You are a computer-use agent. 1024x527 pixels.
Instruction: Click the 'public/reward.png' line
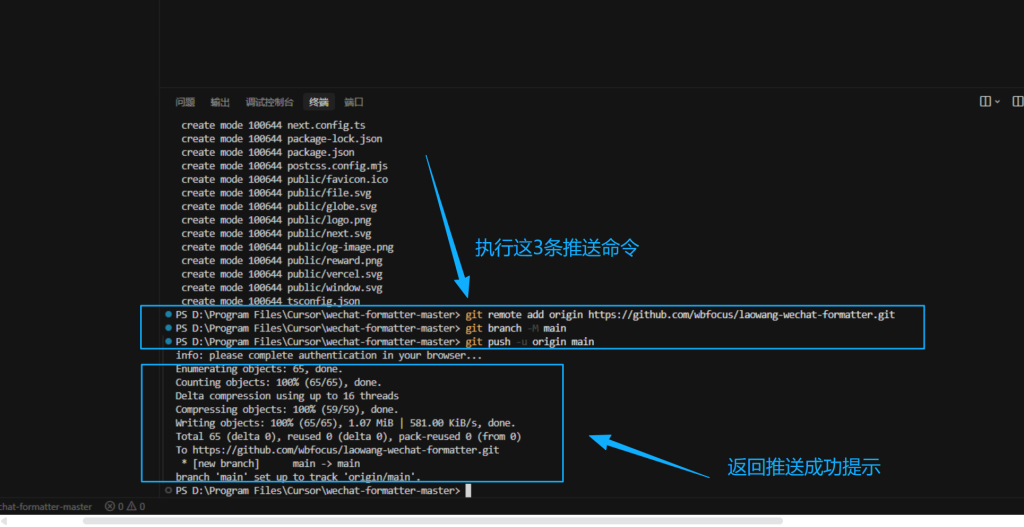pos(281,261)
